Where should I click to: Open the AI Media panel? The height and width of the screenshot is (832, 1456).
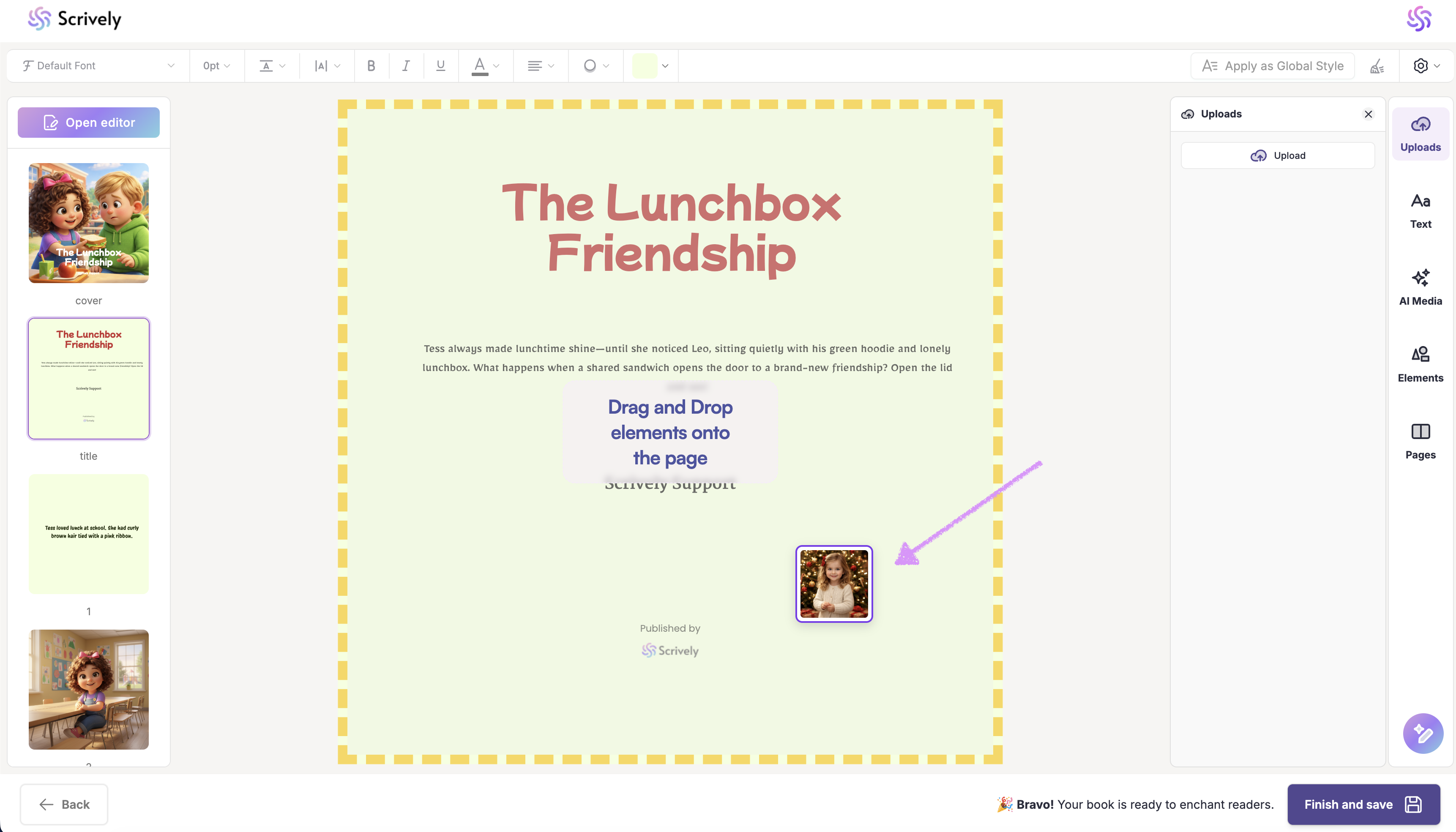click(x=1420, y=287)
